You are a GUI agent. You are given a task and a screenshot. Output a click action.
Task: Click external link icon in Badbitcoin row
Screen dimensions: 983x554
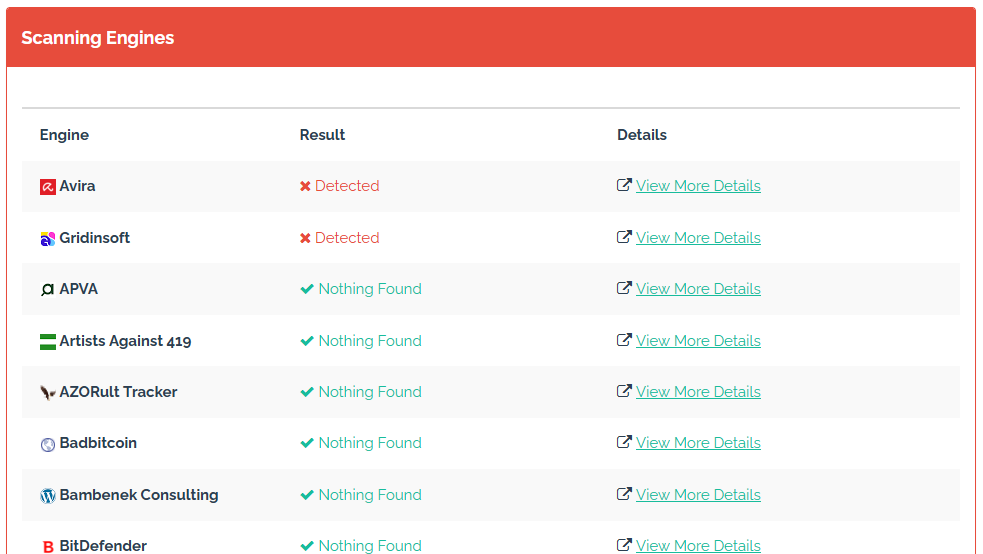coord(624,442)
